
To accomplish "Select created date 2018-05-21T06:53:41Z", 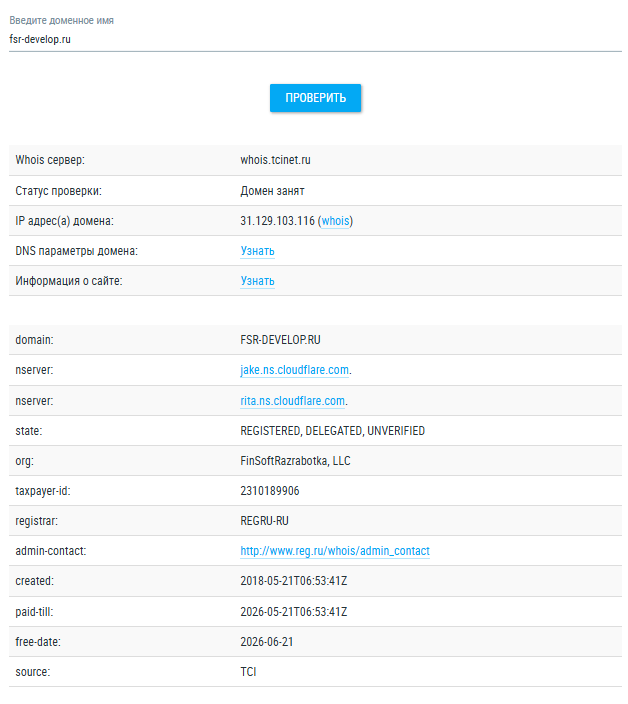I will 294,581.
